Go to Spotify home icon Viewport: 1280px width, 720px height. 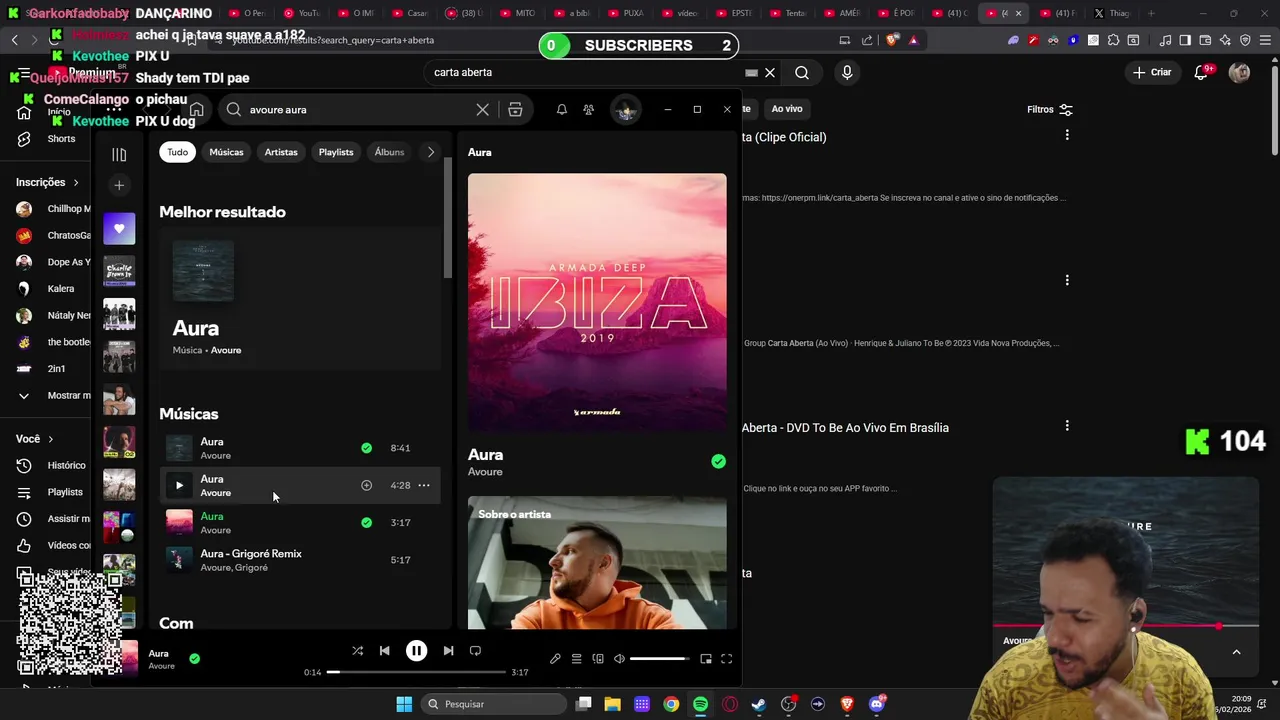pos(197,109)
